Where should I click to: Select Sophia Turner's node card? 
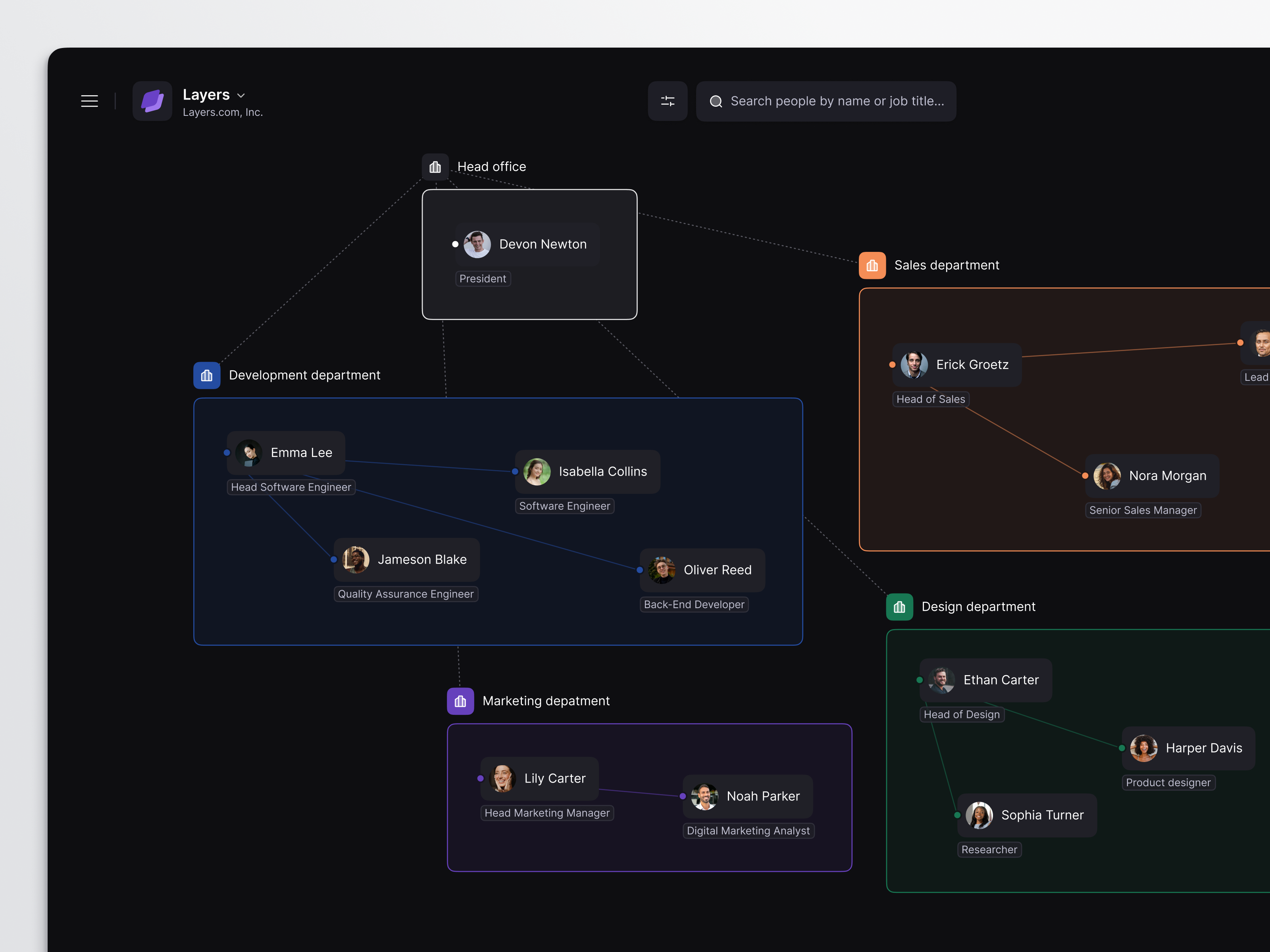click(x=1027, y=815)
